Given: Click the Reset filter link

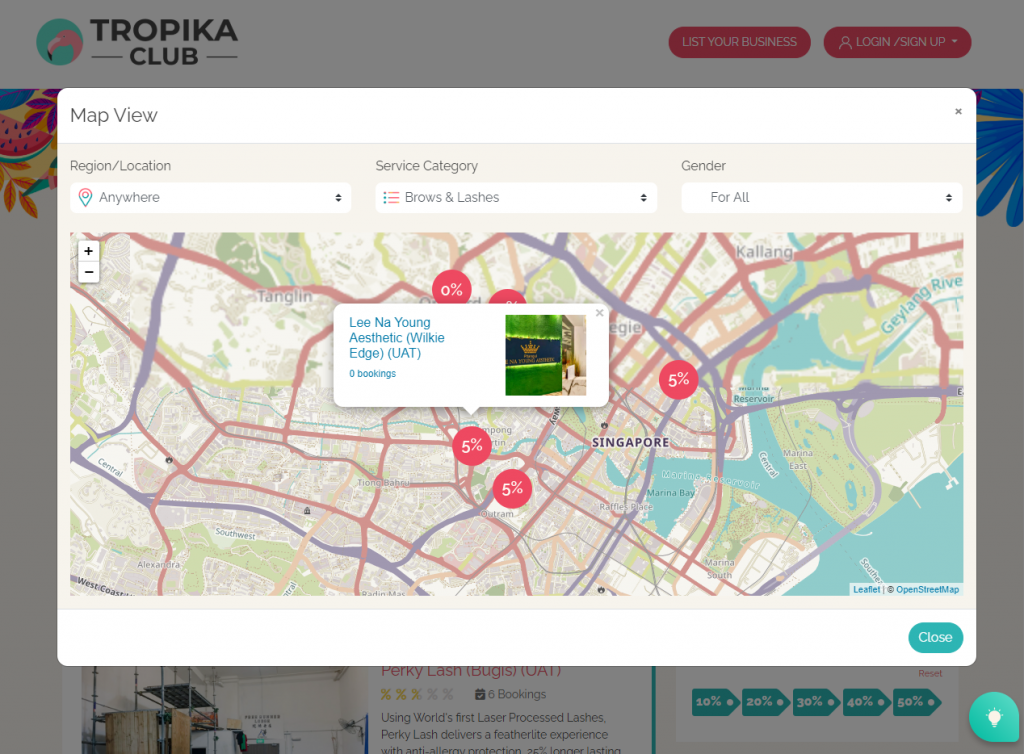Looking at the screenshot, I should pos(930,673).
